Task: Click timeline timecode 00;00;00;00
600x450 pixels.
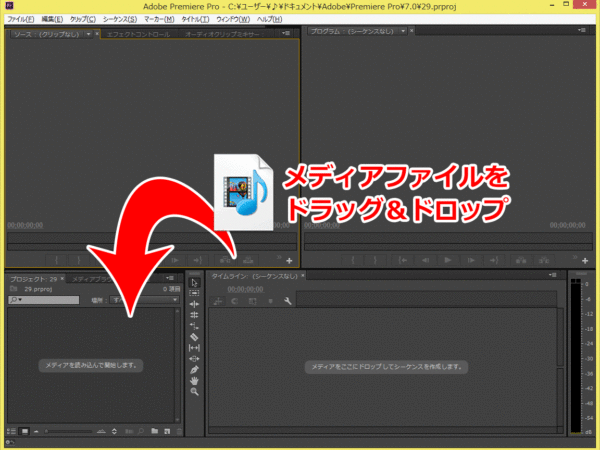Action: (245, 289)
